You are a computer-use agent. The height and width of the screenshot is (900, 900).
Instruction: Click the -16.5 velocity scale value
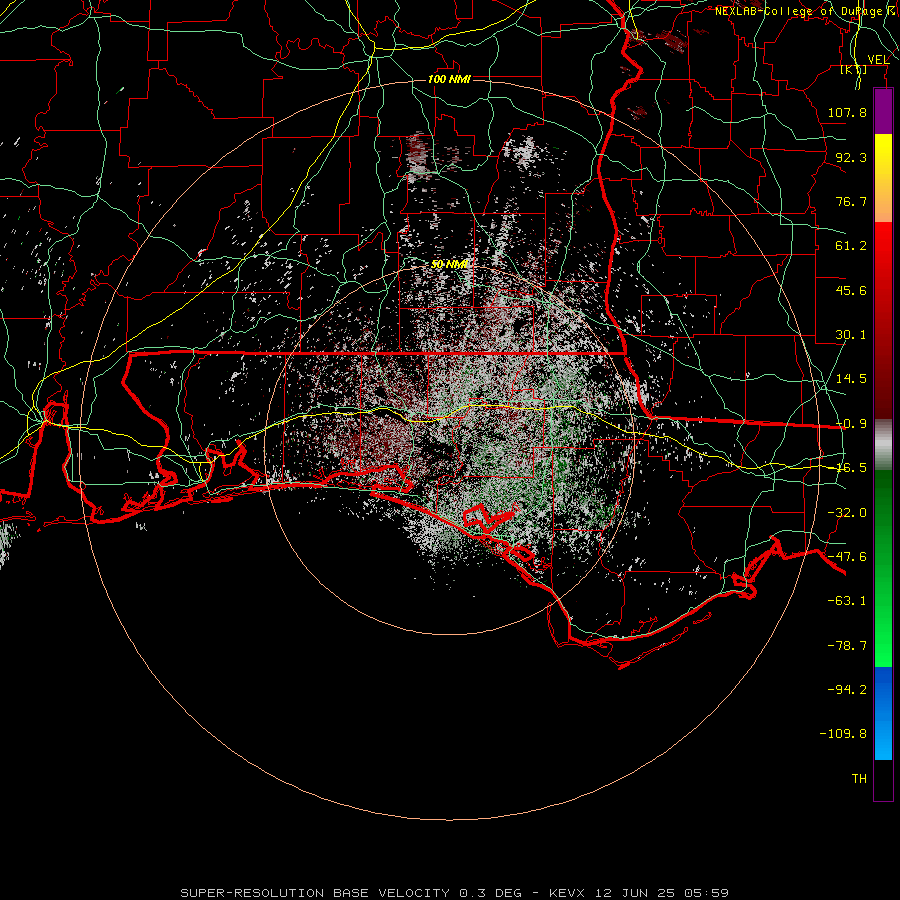pyautogui.click(x=851, y=467)
